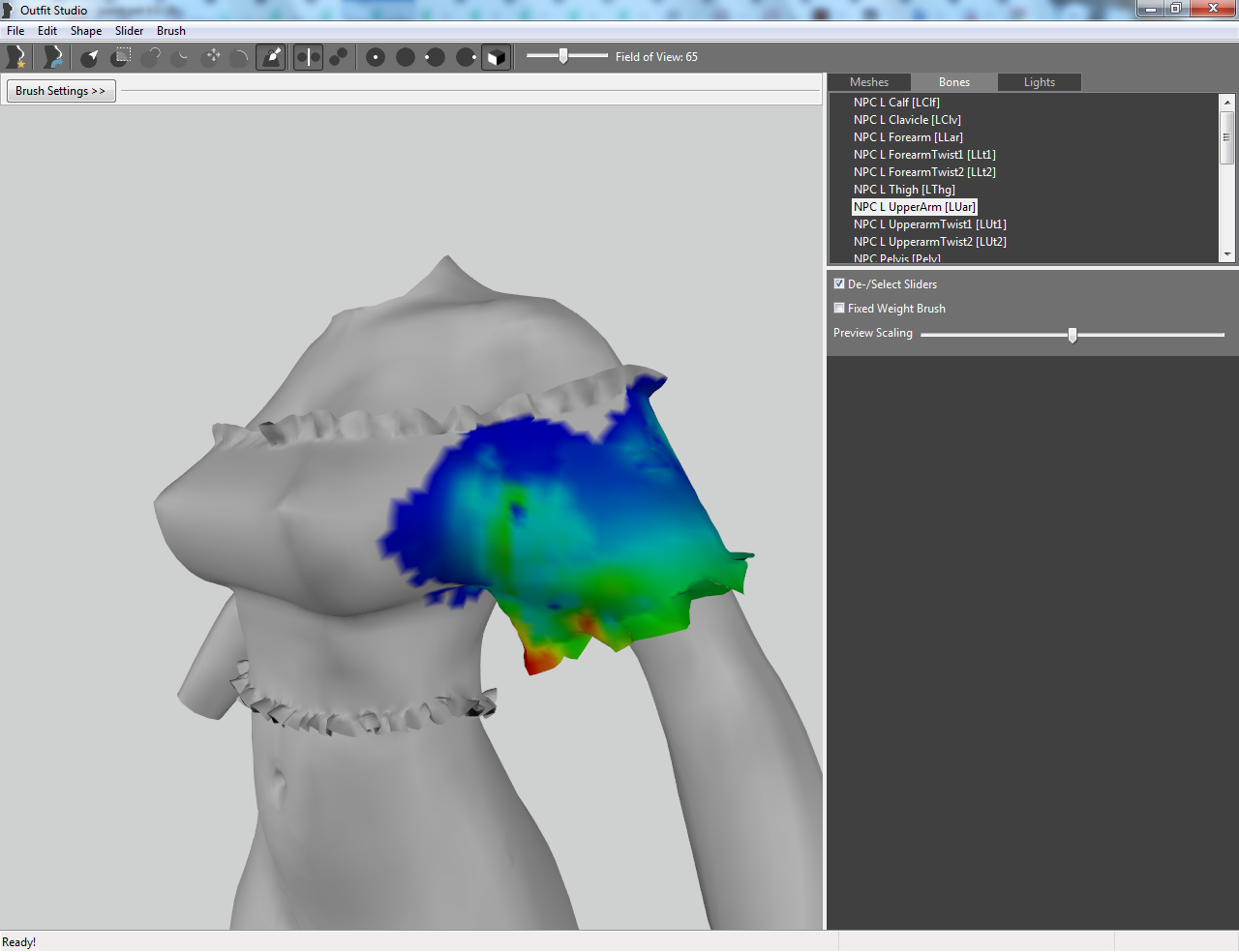Toggle connected-points-only editing

[339, 57]
